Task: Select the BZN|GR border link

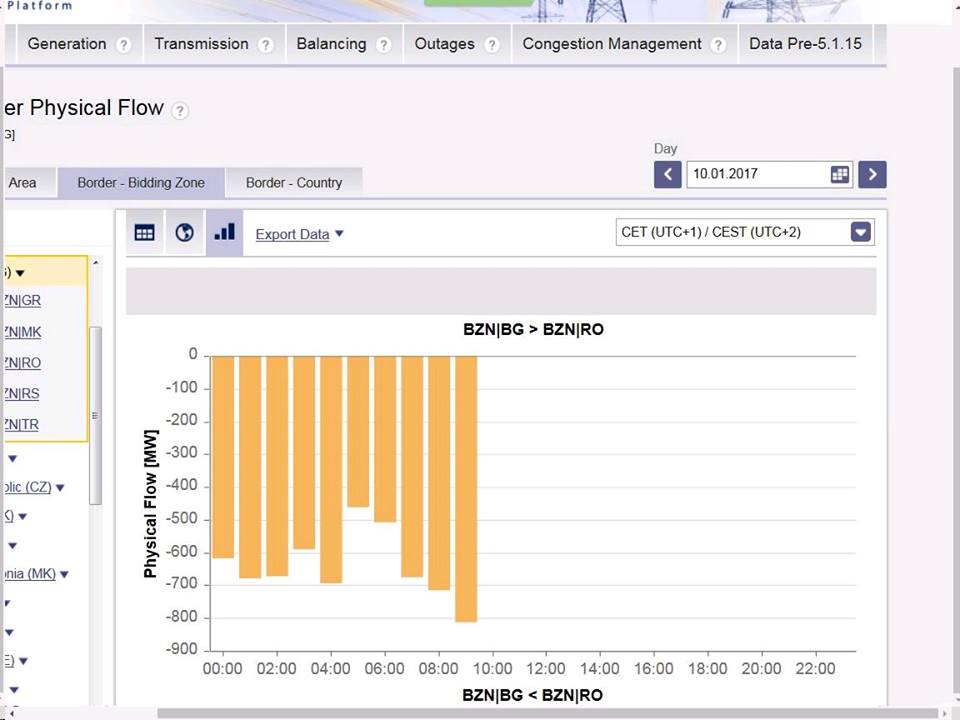Action: click(x=23, y=300)
